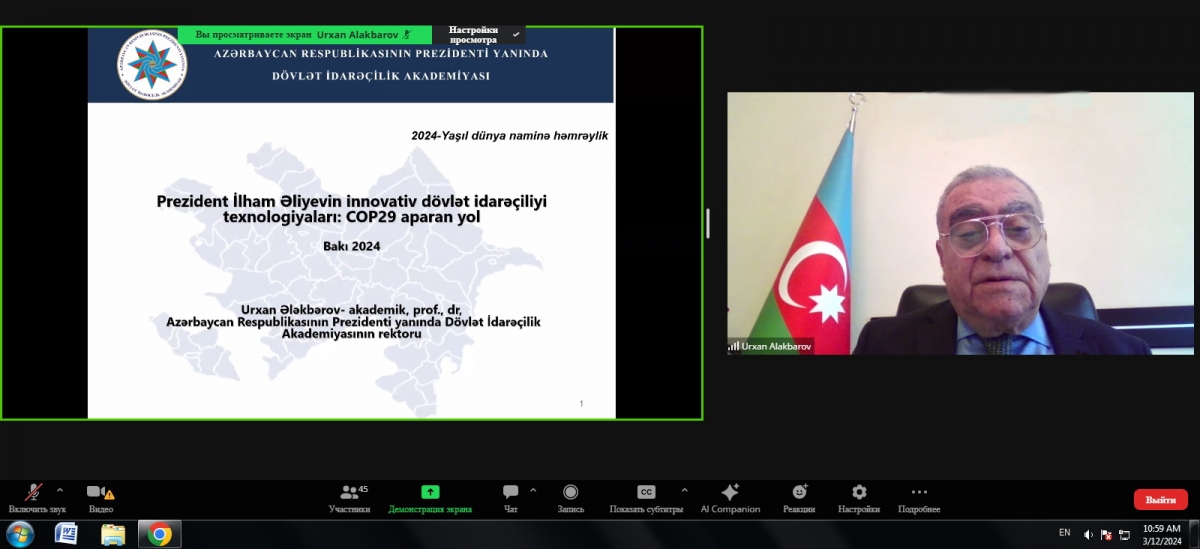Image resolution: width=1200 pixels, height=549 pixels.
Task: Open Настройки gear settings
Action: (x=859, y=498)
